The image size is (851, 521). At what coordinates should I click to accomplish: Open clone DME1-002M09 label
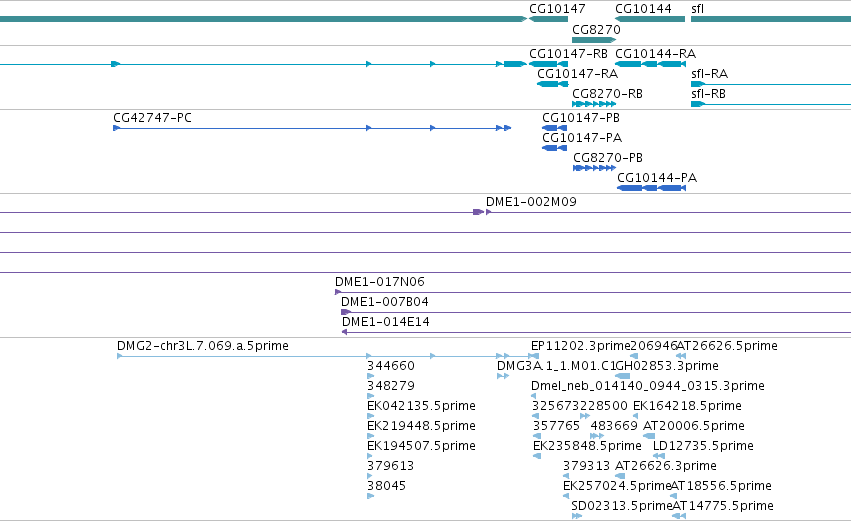click(x=531, y=201)
